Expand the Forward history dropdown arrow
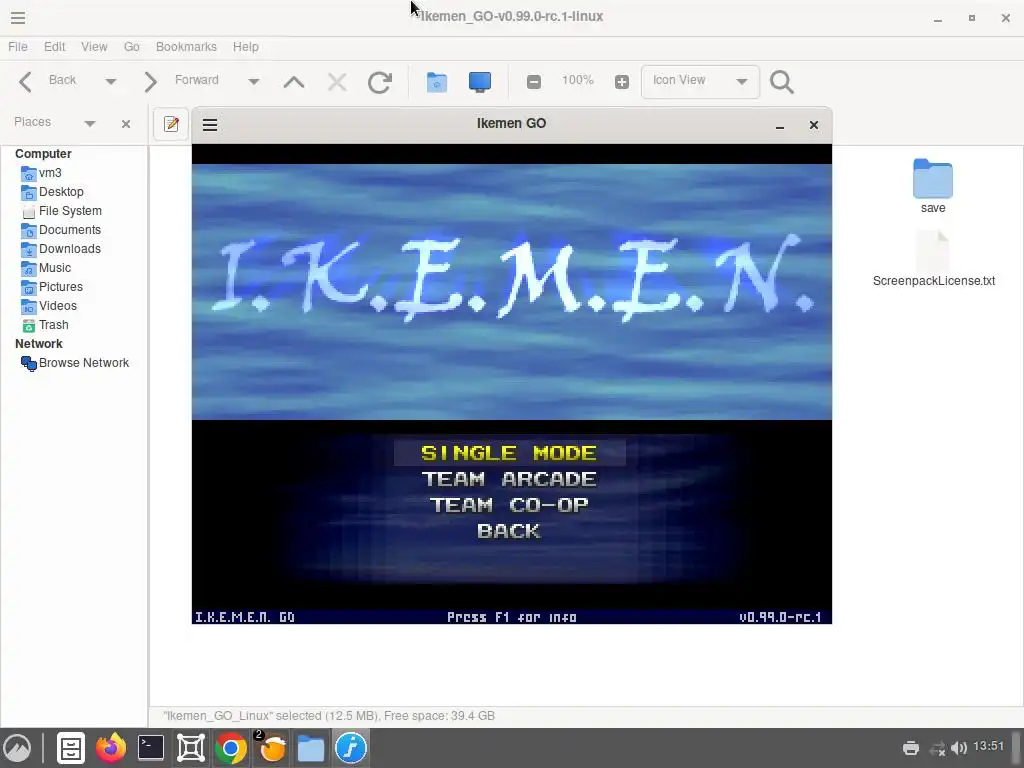1024x768 pixels. tap(253, 82)
